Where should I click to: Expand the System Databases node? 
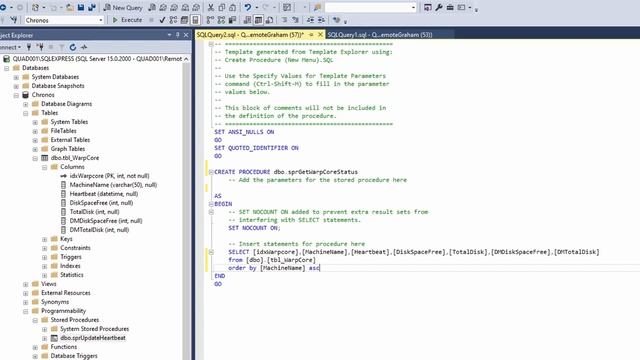16,77
